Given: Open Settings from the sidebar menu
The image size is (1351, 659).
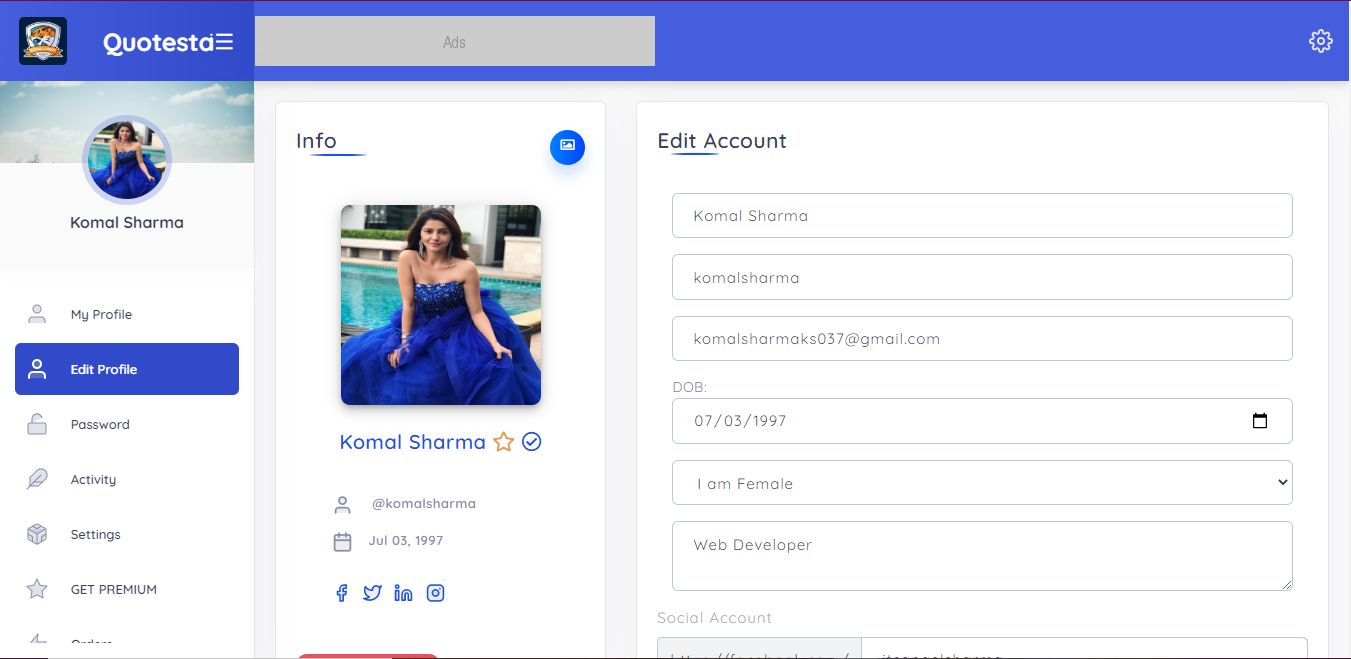Looking at the screenshot, I should 95,534.
